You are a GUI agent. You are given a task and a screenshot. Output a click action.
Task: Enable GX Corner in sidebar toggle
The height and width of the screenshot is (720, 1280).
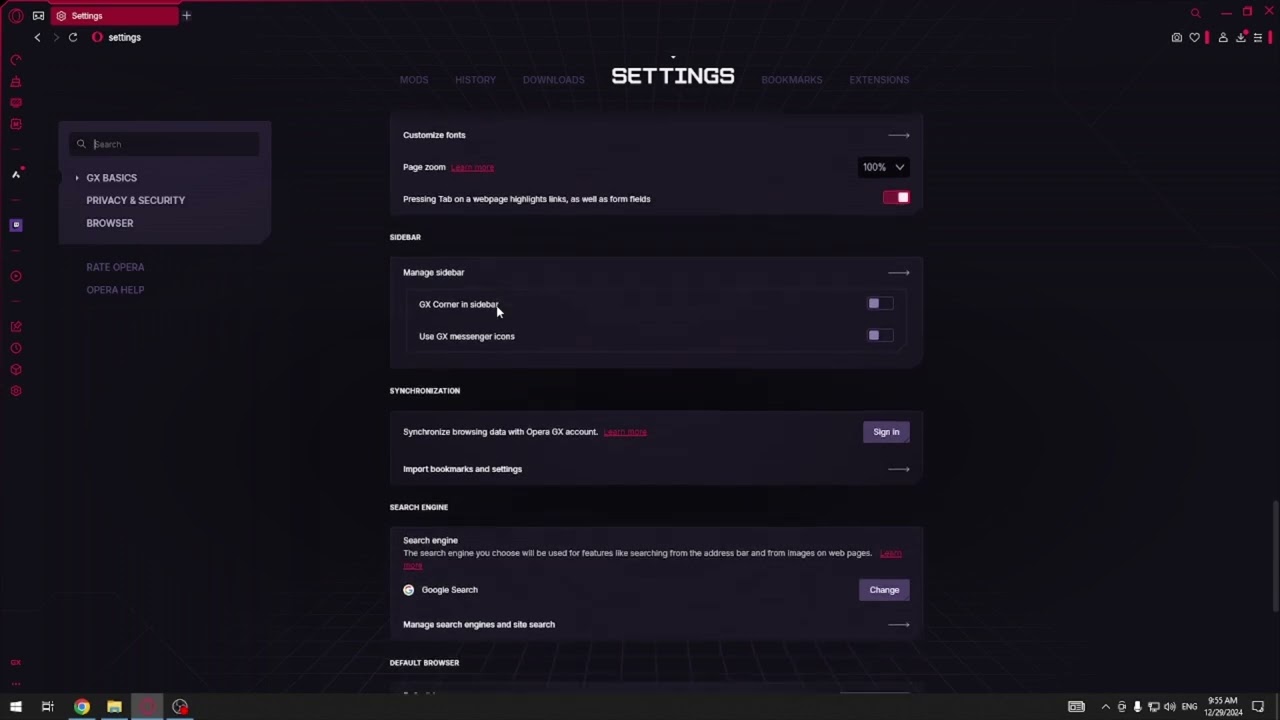879,304
